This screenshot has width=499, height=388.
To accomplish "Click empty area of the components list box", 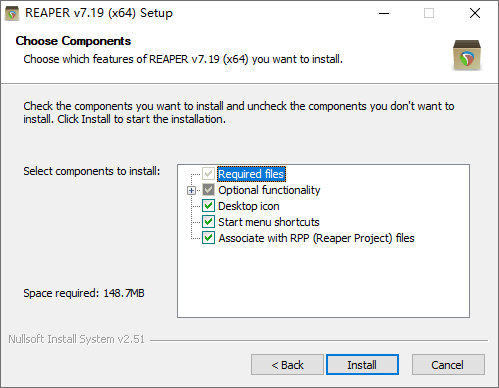I will point(323,282).
